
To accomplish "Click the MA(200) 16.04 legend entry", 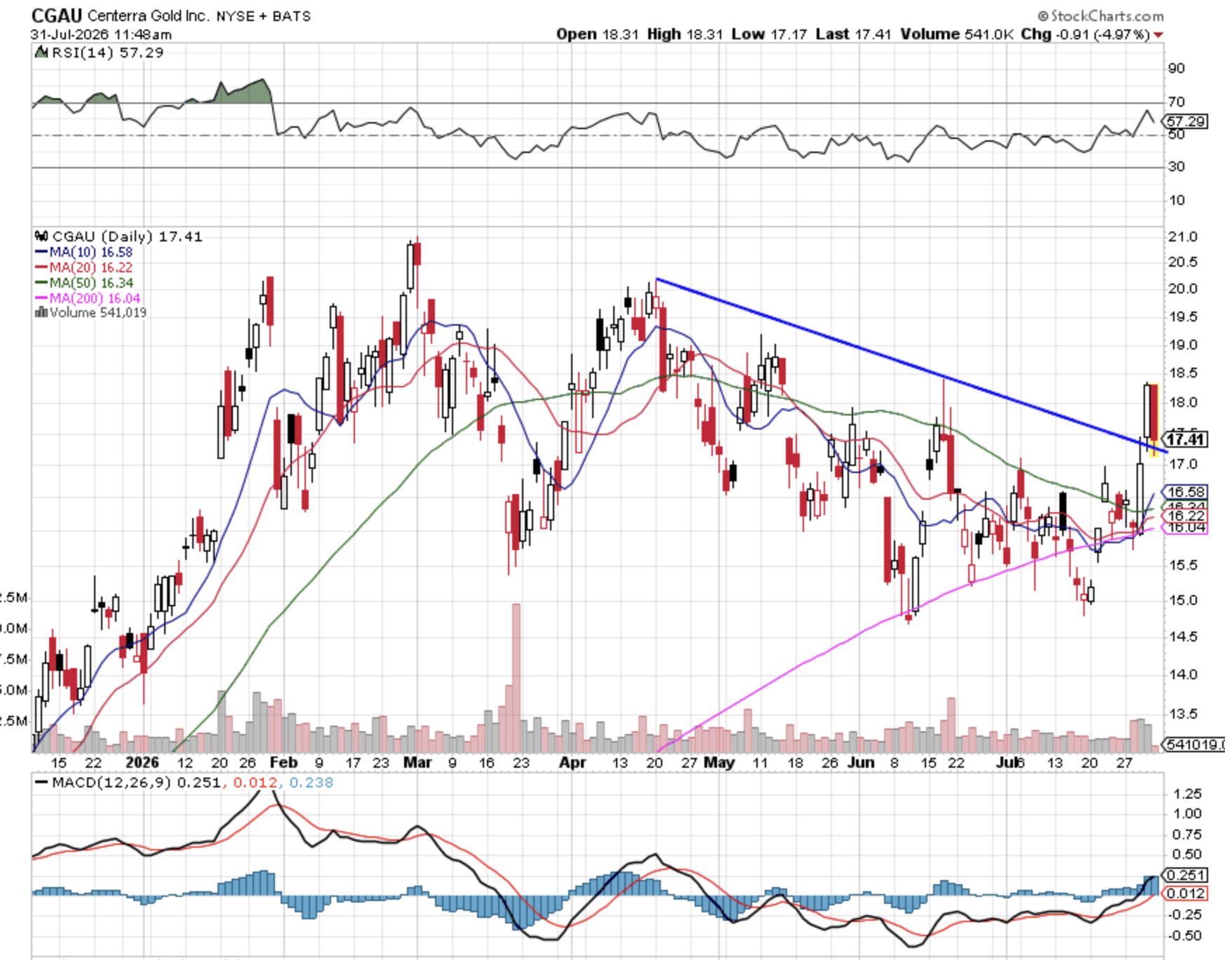I will point(88,298).
